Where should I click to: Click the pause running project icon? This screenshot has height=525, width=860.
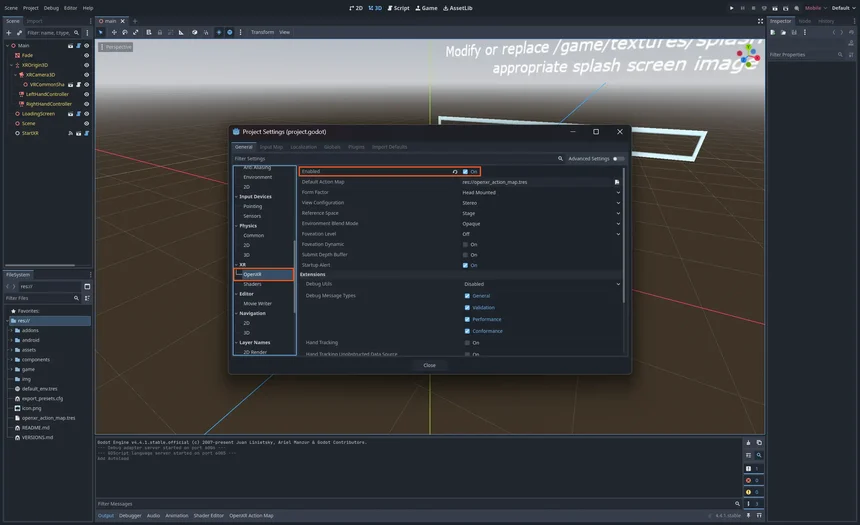(x=743, y=8)
